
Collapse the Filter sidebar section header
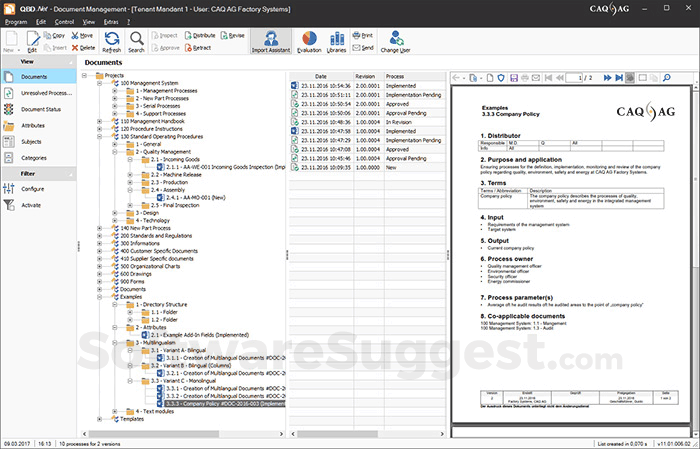click(39, 174)
